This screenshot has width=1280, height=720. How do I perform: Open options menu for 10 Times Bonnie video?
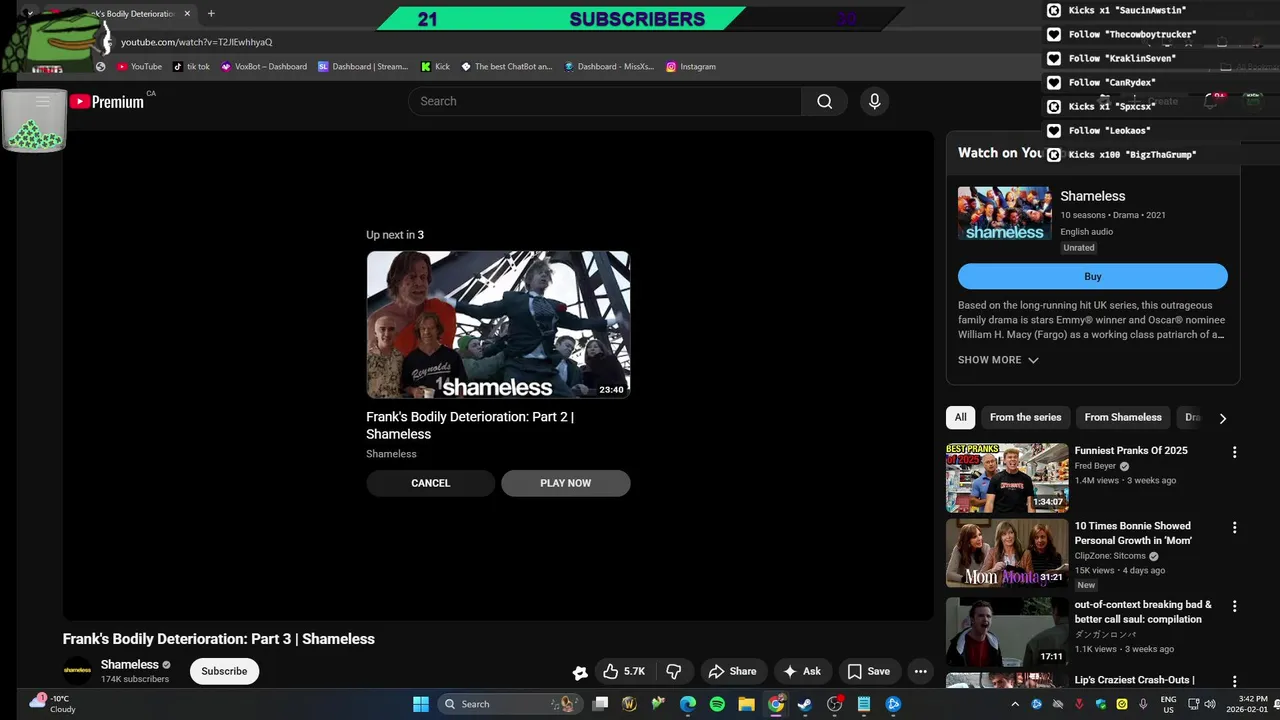pyautogui.click(x=1234, y=527)
